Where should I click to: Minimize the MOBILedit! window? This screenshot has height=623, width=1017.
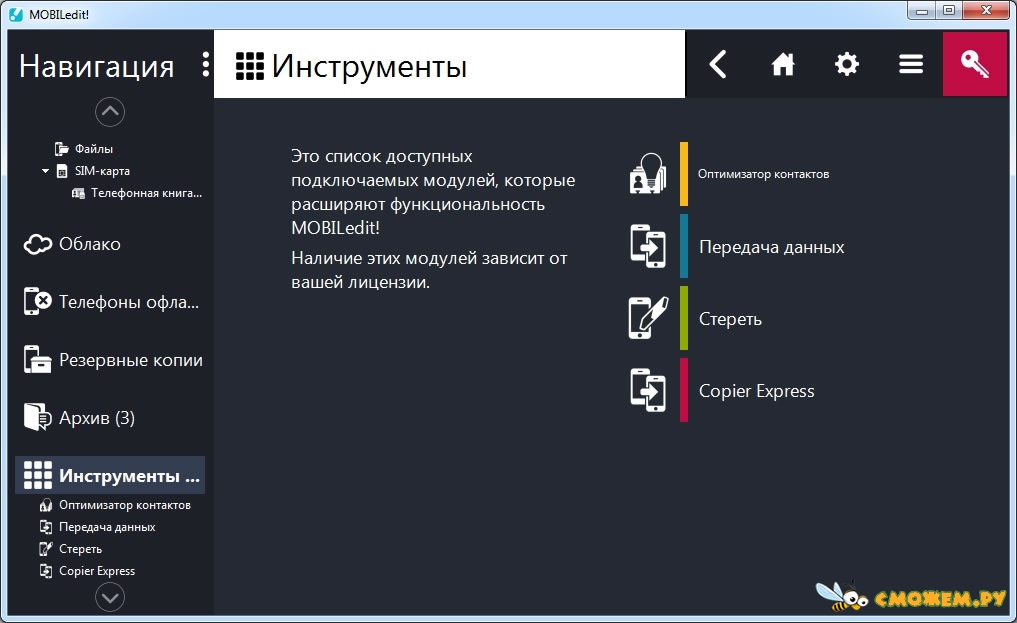point(922,11)
